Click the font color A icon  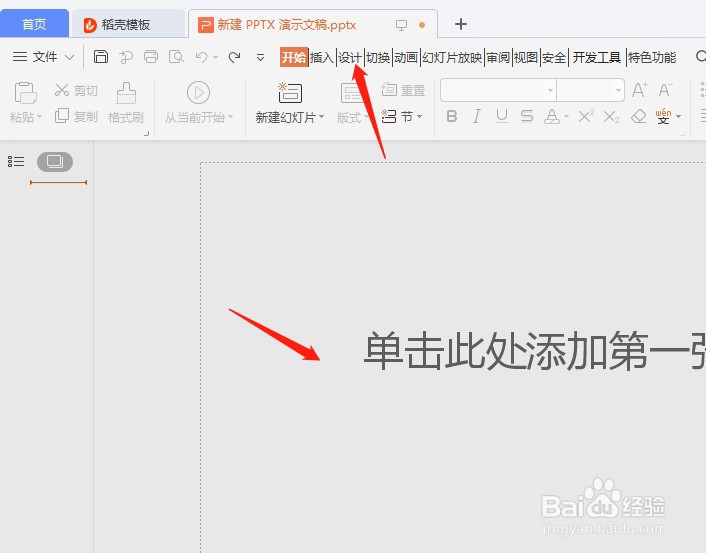click(x=552, y=116)
